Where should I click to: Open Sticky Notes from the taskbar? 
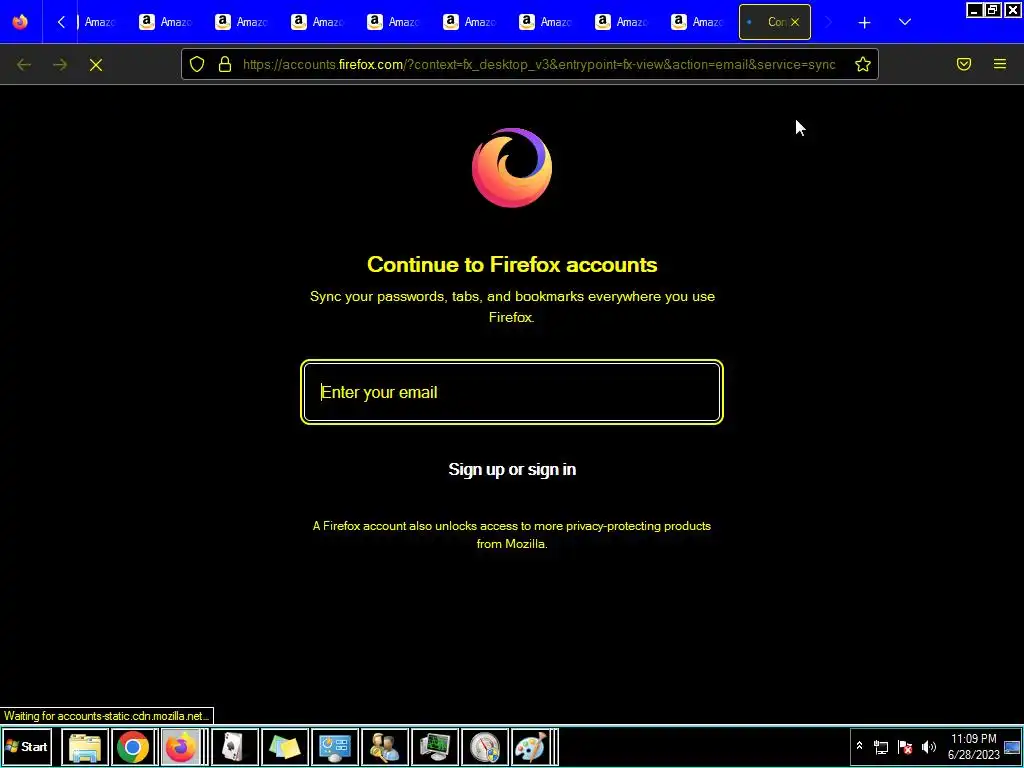284,747
